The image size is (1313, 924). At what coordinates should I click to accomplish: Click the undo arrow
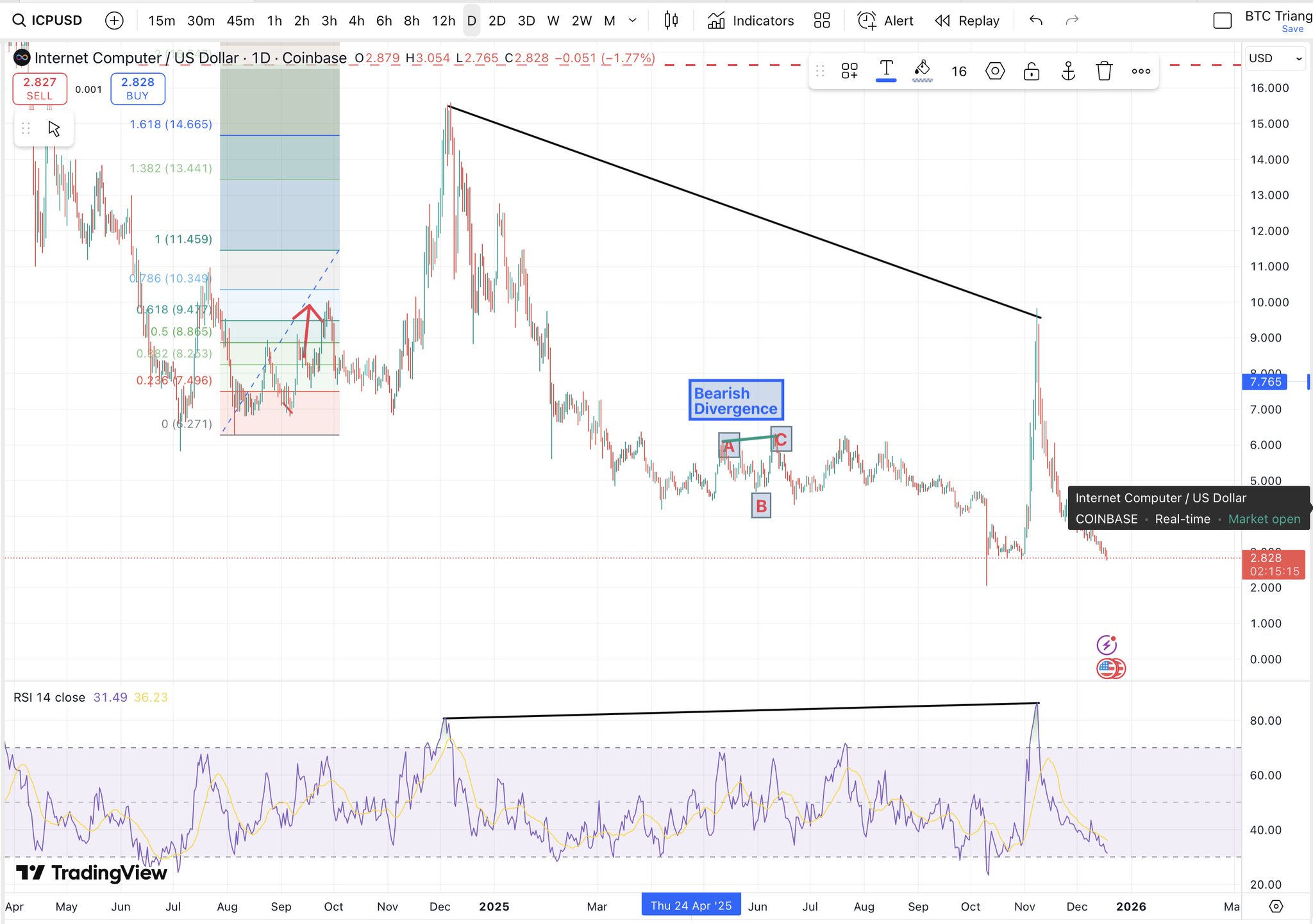(1035, 21)
